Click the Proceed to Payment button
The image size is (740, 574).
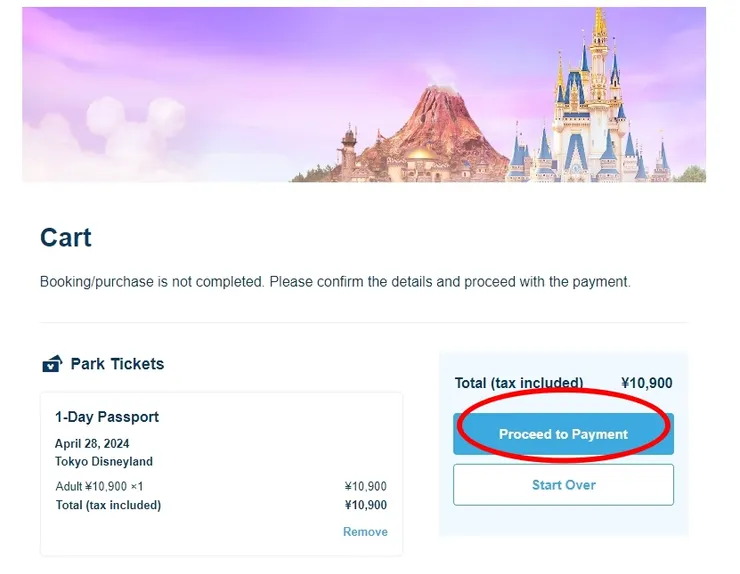click(563, 434)
